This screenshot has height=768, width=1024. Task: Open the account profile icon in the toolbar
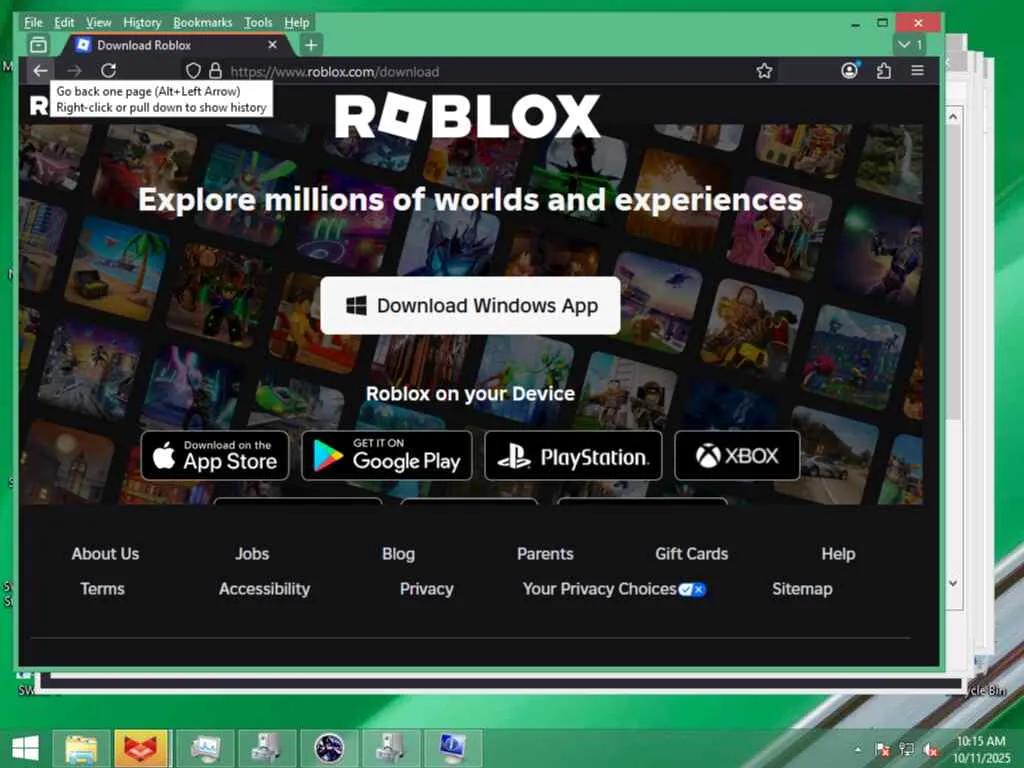[x=849, y=71]
